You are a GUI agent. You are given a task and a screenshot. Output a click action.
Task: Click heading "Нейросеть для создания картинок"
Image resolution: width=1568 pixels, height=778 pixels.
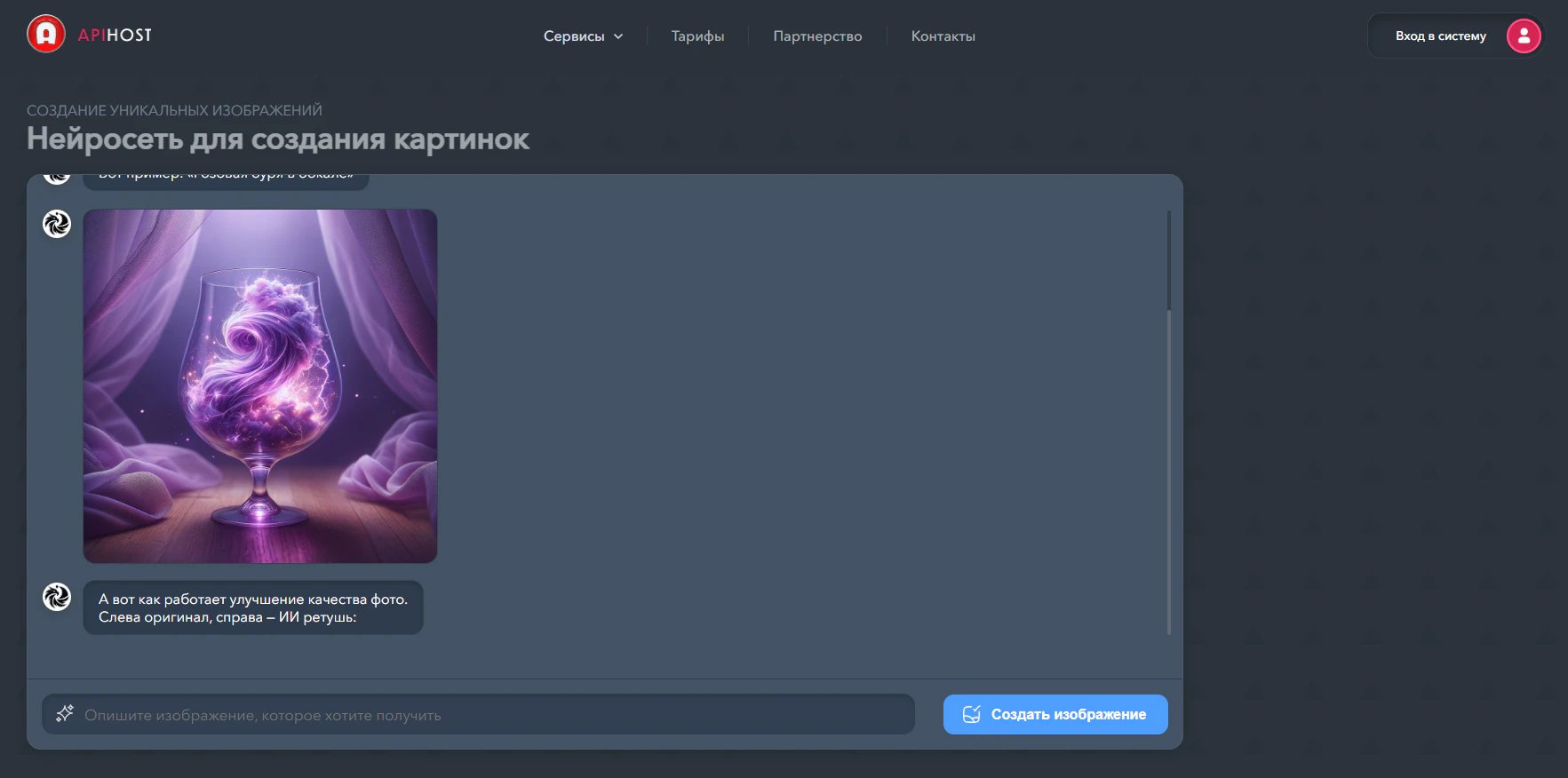(278, 139)
